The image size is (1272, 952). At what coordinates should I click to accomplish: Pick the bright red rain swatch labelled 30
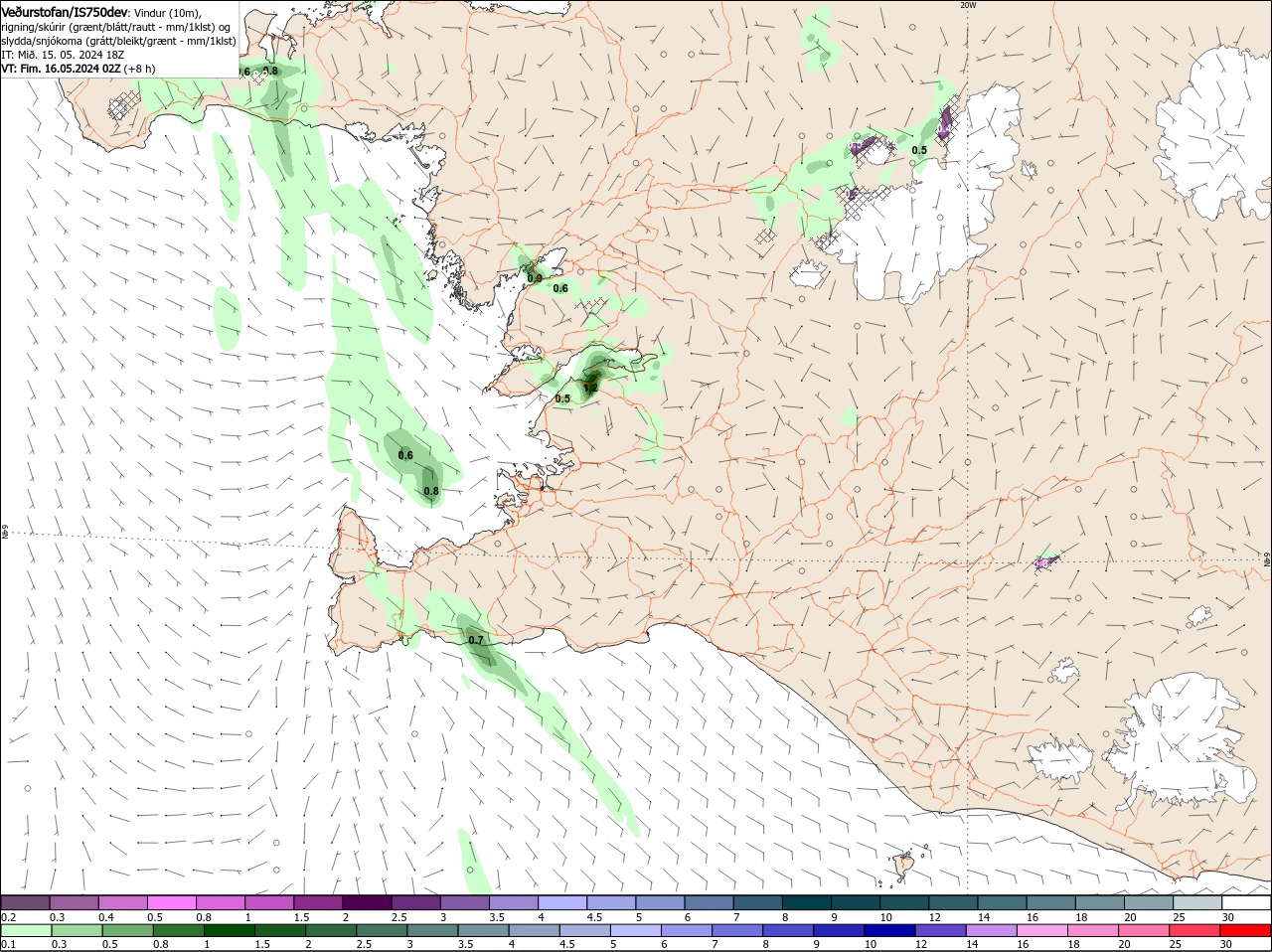1244,930
